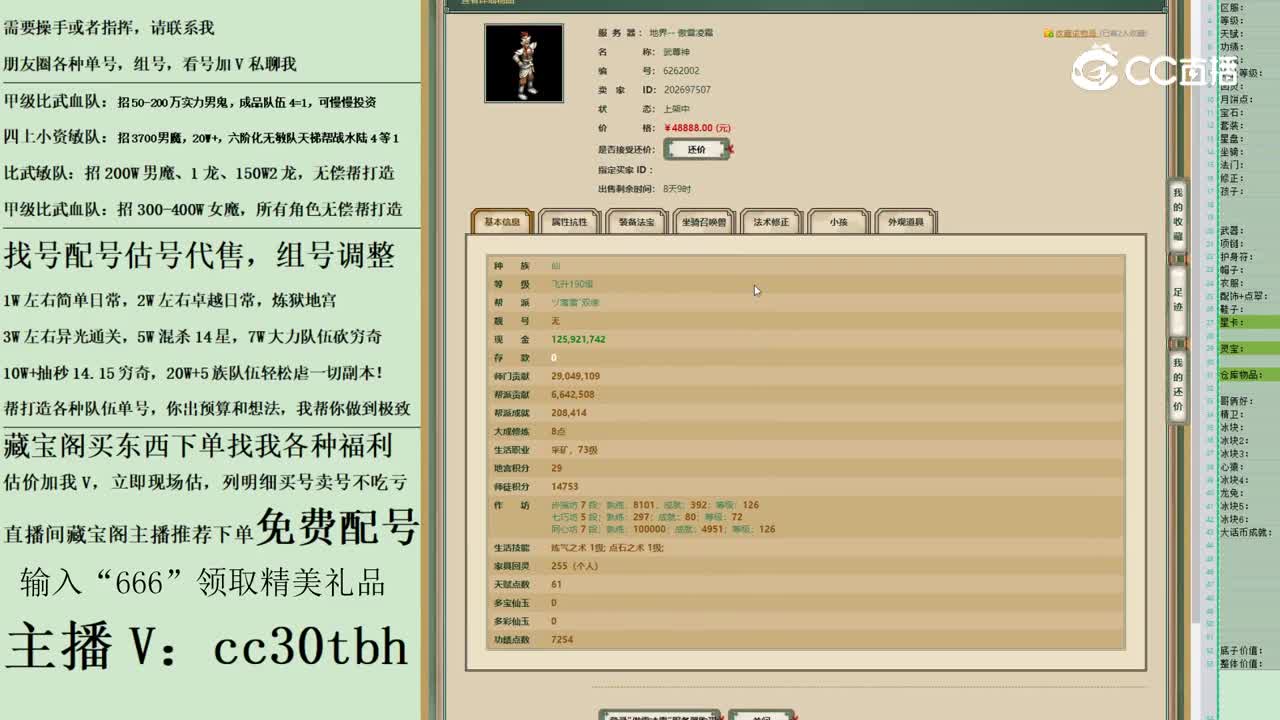The image size is (1280, 720).
Task: Click the price ¥48888.00 text
Action: pos(697,128)
